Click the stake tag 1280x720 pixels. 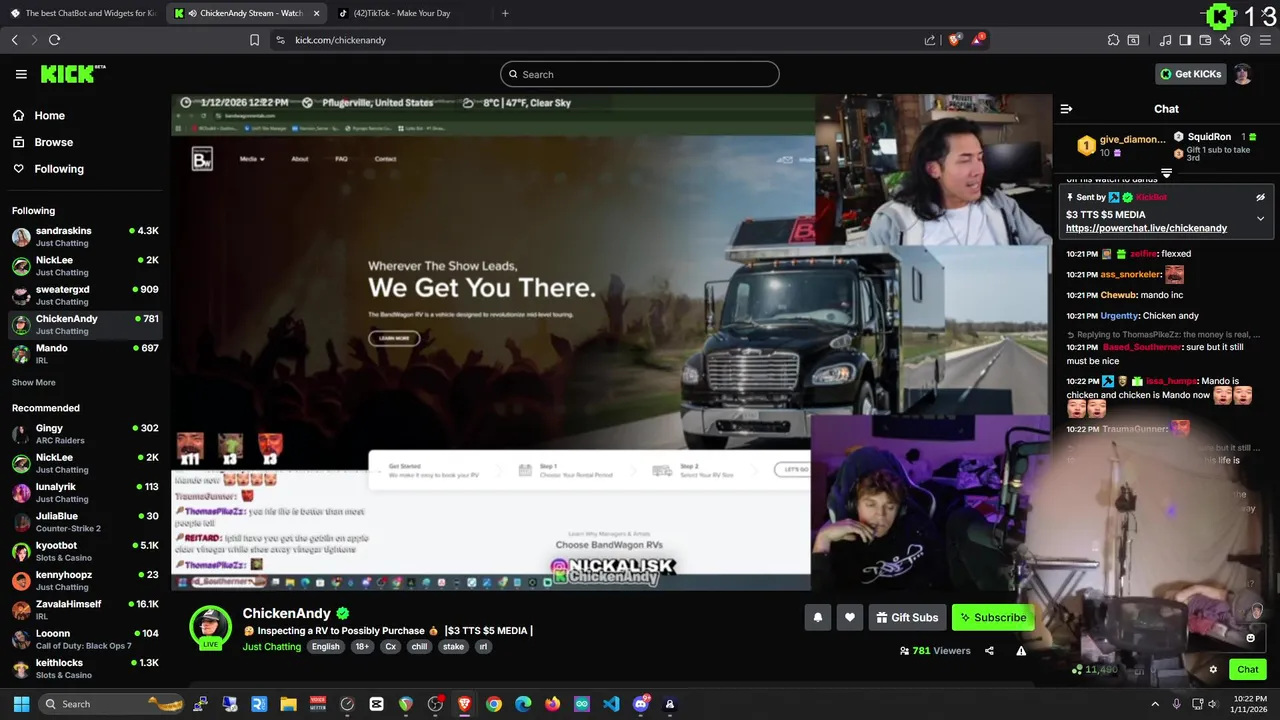tap(453, 646)
